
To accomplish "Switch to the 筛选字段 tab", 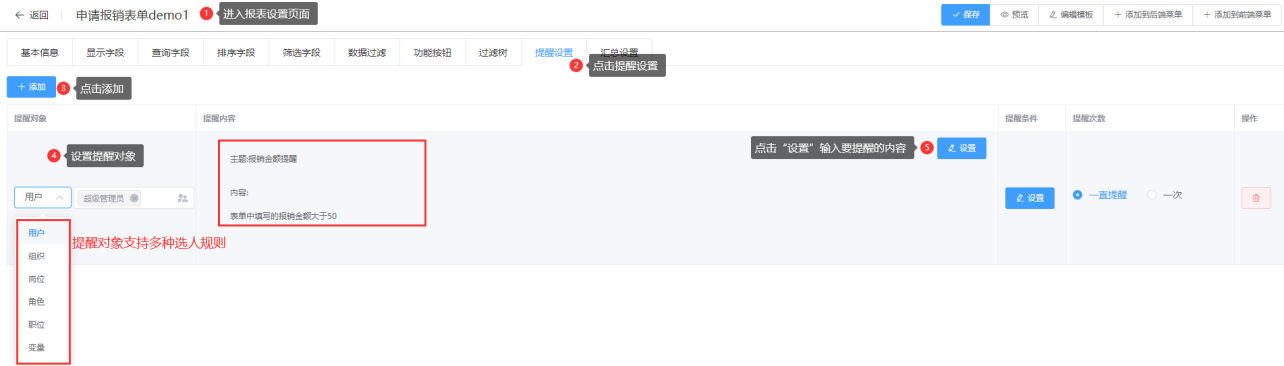I will point(301,52).
